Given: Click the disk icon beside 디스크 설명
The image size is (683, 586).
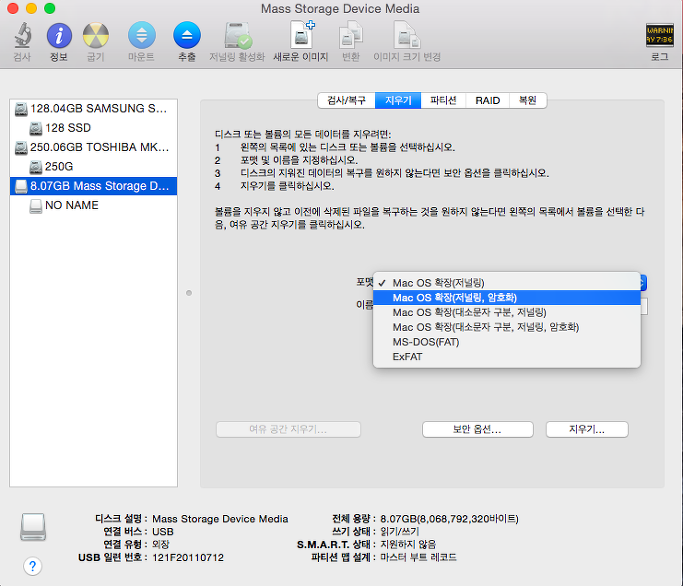Looking at the screenshot, I should 33,527.
